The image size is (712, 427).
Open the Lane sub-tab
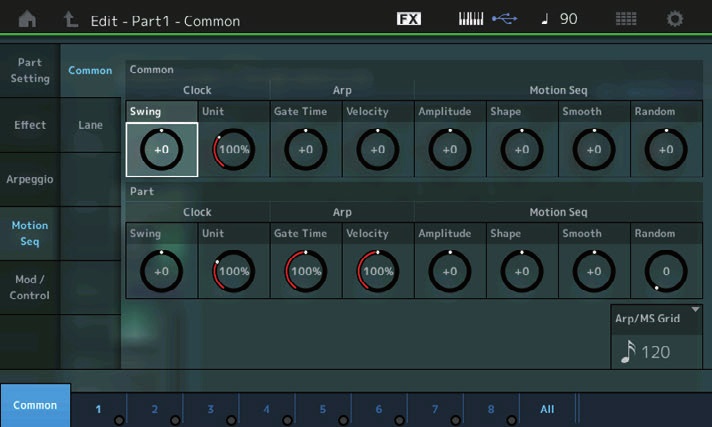[x=90, y=125]
